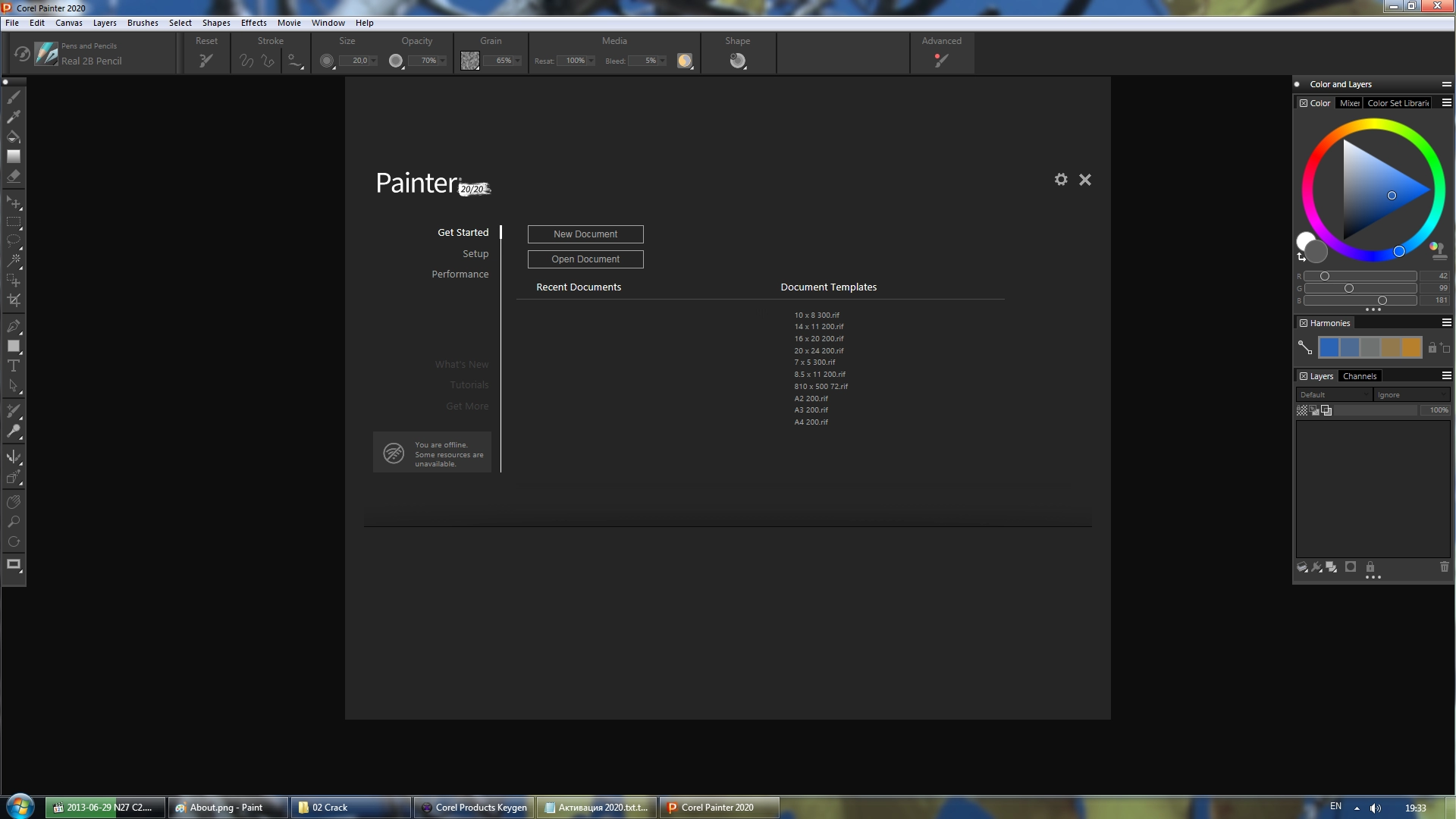Adjust the R color slider

(1324, 276)
